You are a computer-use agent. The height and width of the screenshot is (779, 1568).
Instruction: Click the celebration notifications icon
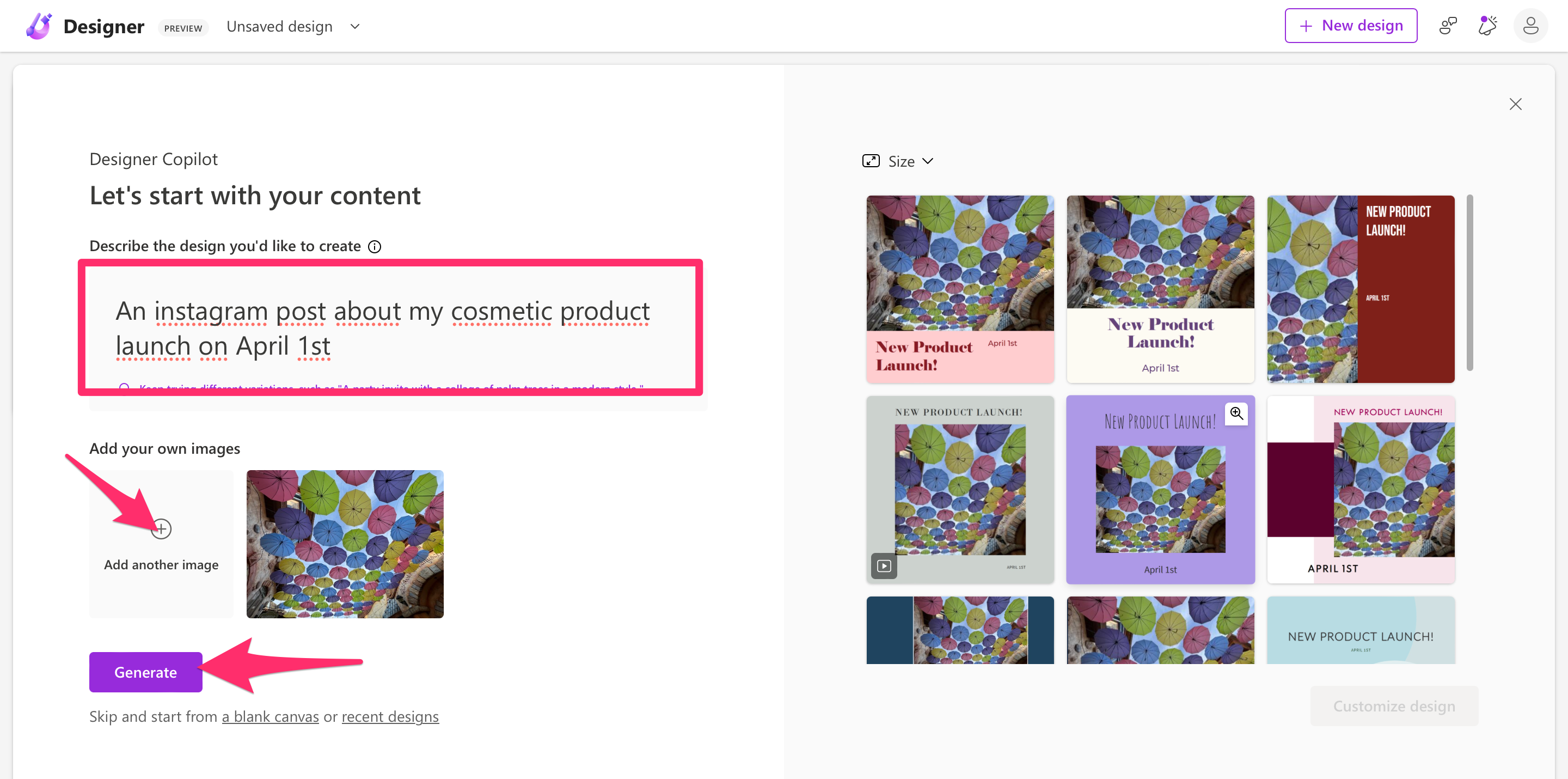(x=1487, y=26)
